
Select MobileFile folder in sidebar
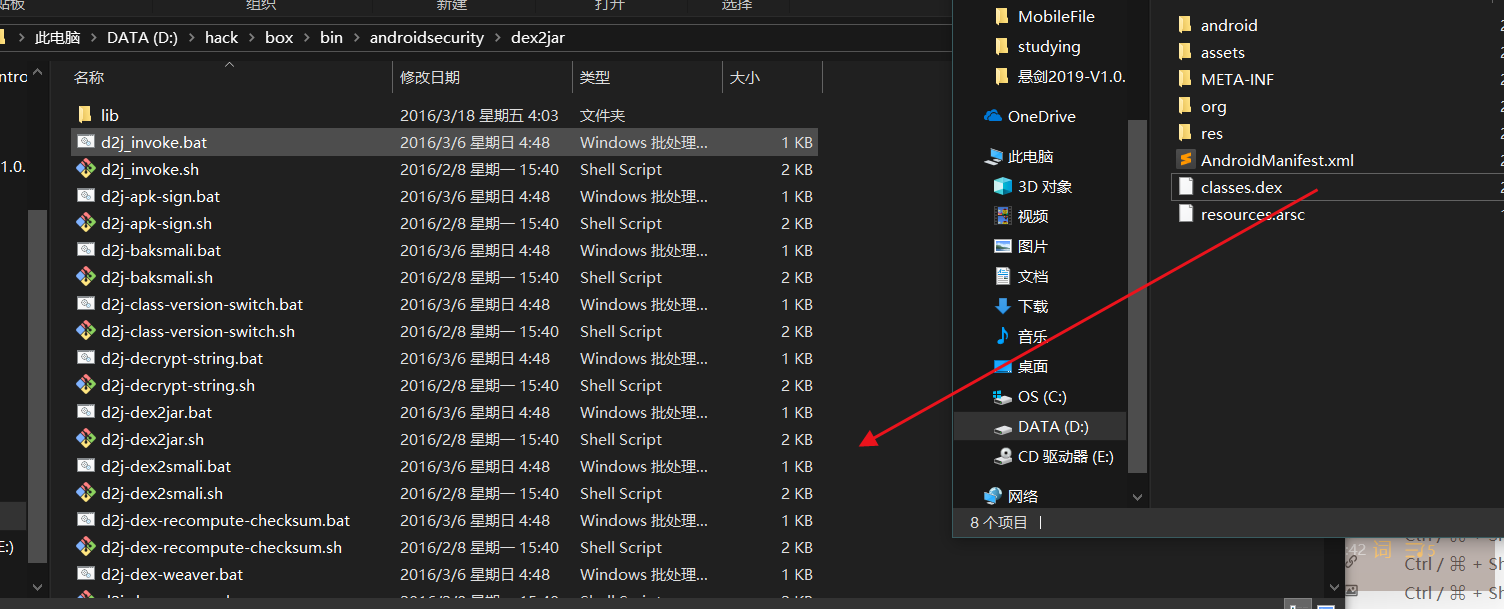pos(1056,16)
